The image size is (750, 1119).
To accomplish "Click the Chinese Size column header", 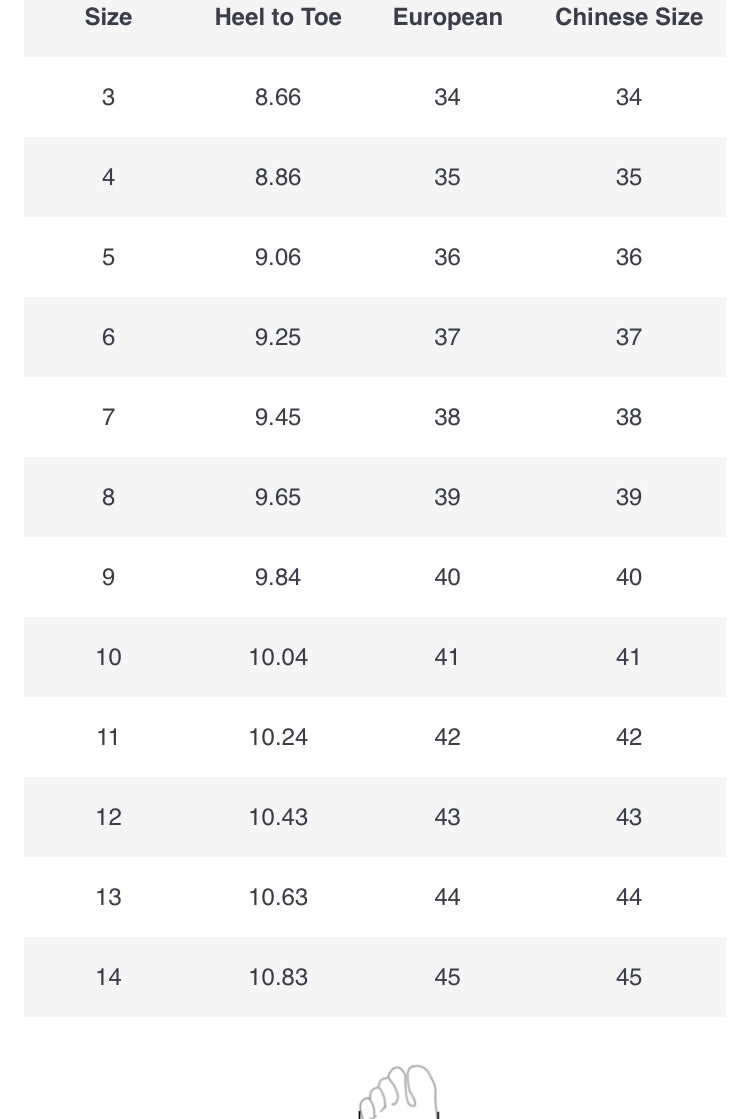I will pos(628,17).
